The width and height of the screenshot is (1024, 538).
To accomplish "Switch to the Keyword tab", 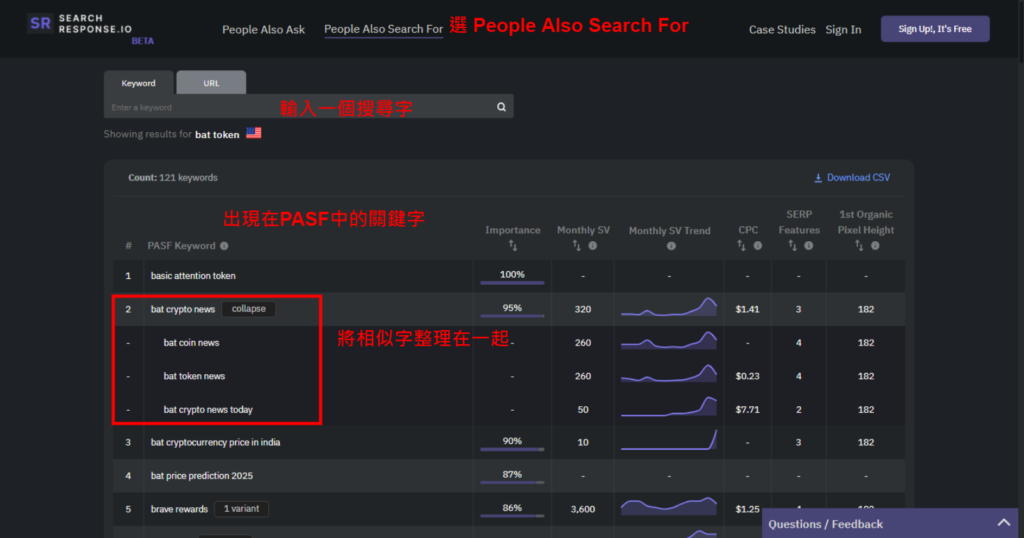I will tap(138, 83).
